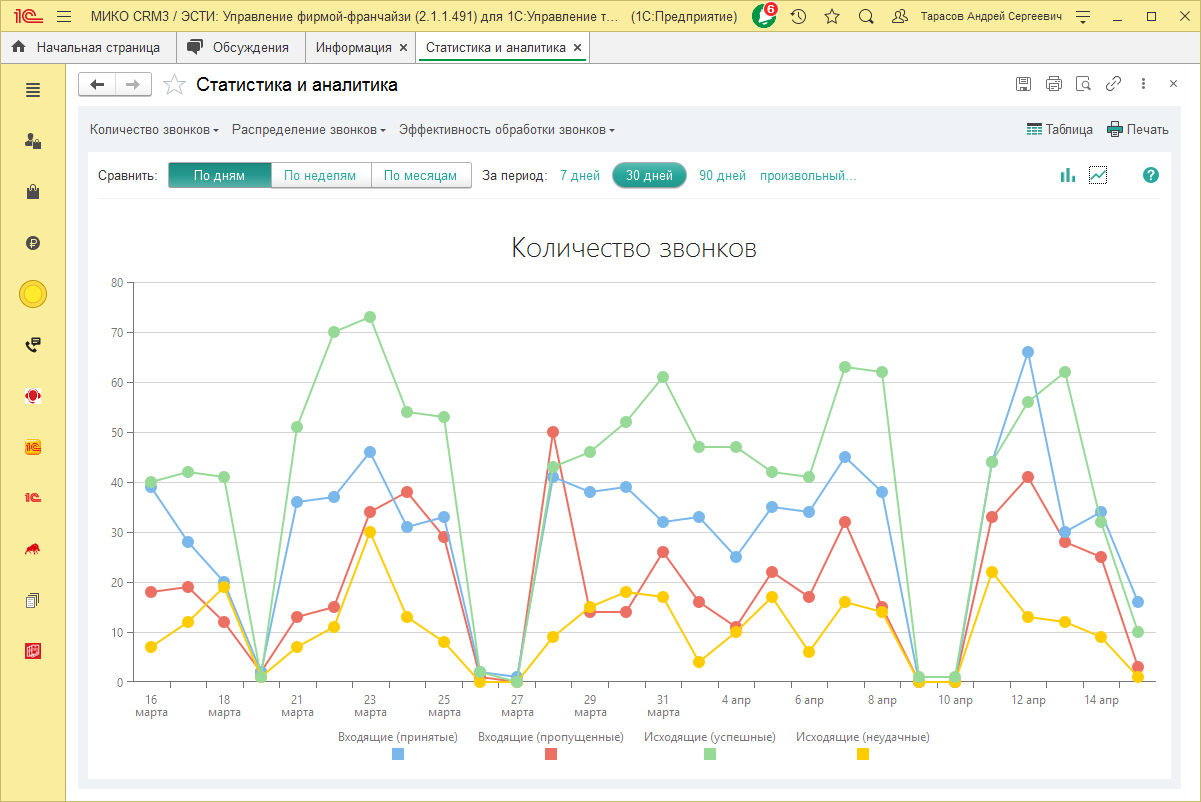
Task: Select compare 'По неделям' toggle
Action: click(320, 175)
